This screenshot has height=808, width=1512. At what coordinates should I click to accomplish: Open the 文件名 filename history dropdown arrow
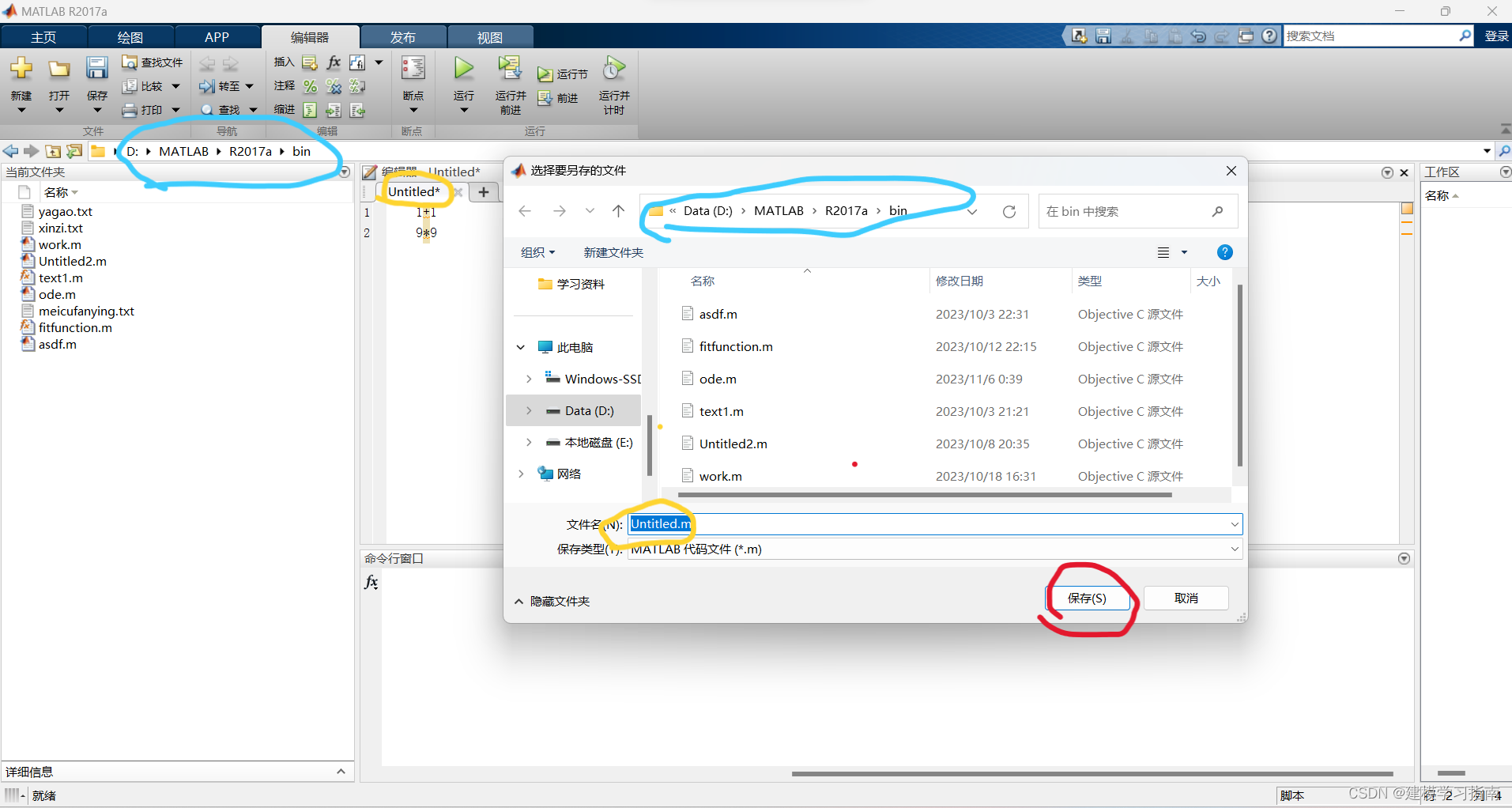[1234, 524]
